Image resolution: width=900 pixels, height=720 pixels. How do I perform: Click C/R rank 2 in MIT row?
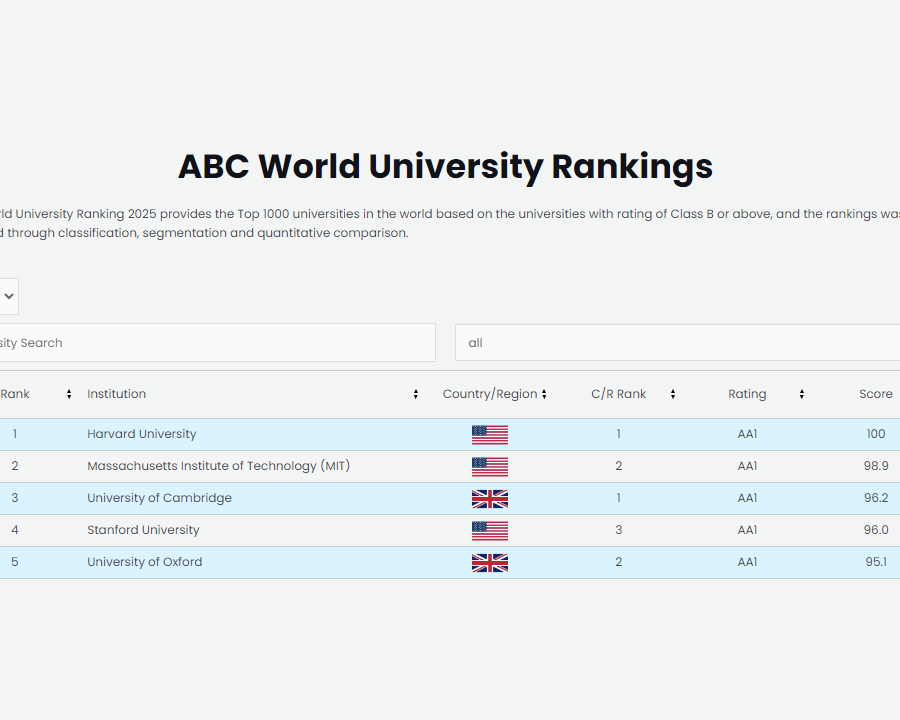619,466
